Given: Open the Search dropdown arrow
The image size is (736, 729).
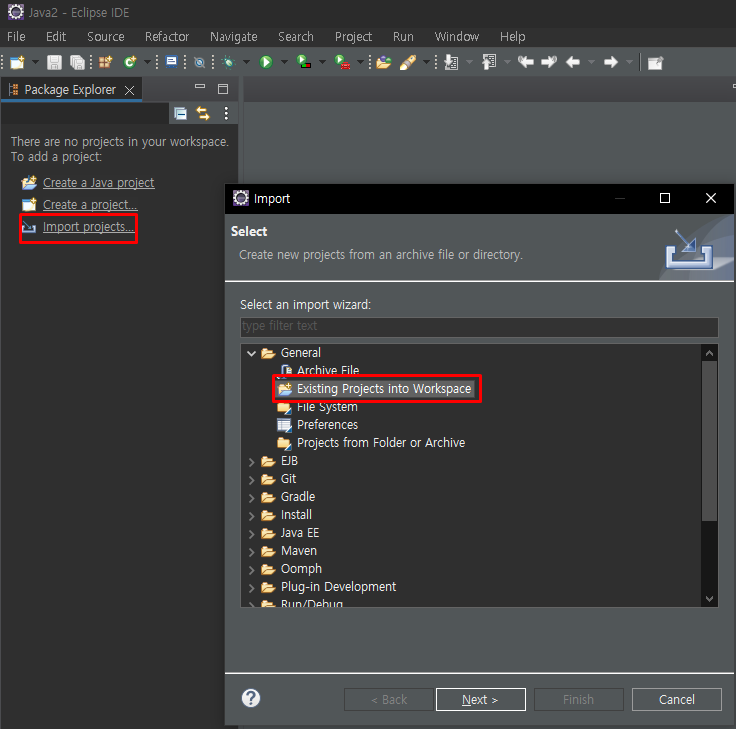Looking at the screenshot, I should pyautogui.click(x=427, y=62).
